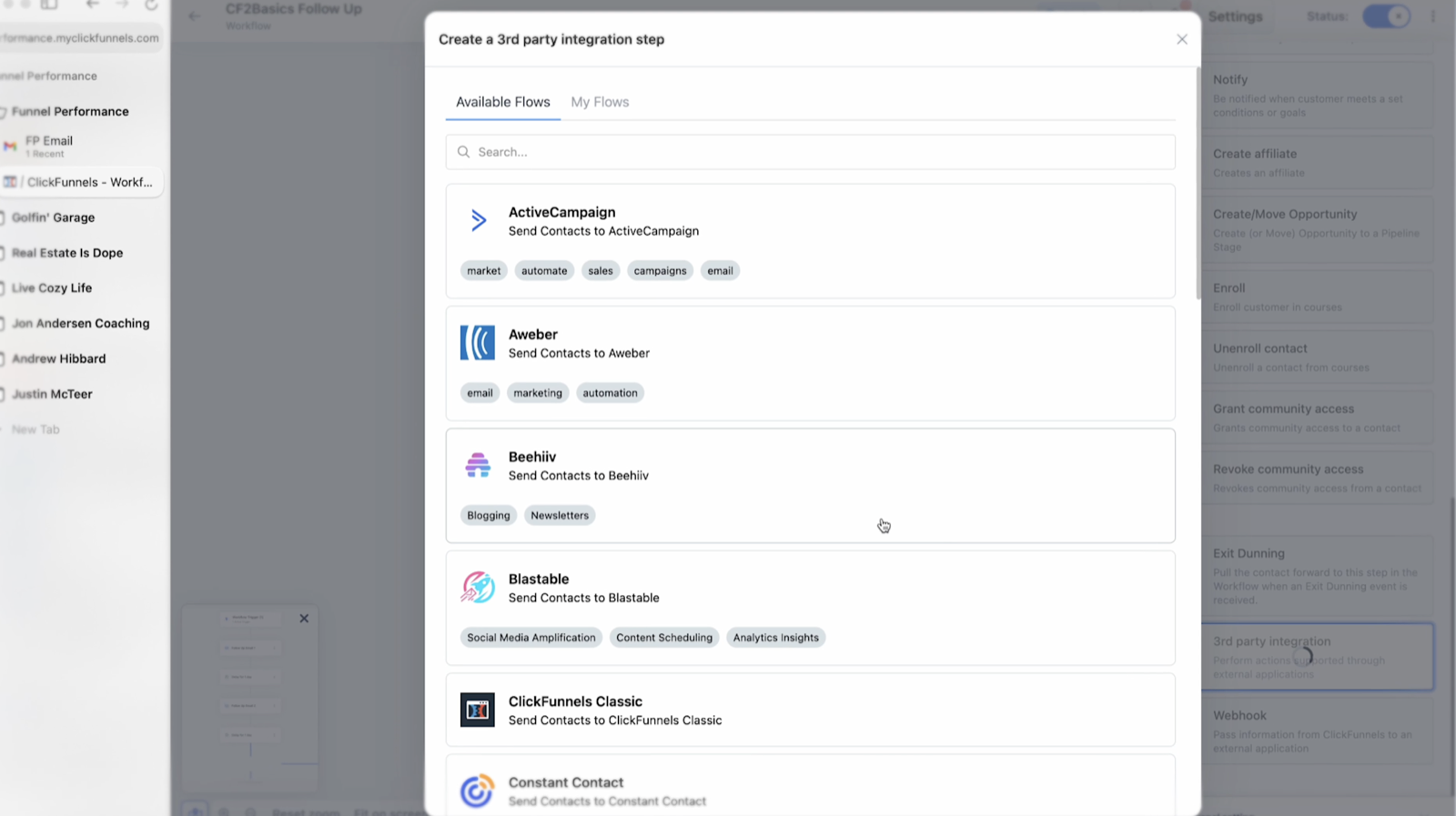Close the workflow minimap panel
Viewport: 1456px width, 816px height.
(x=304, y=619)
